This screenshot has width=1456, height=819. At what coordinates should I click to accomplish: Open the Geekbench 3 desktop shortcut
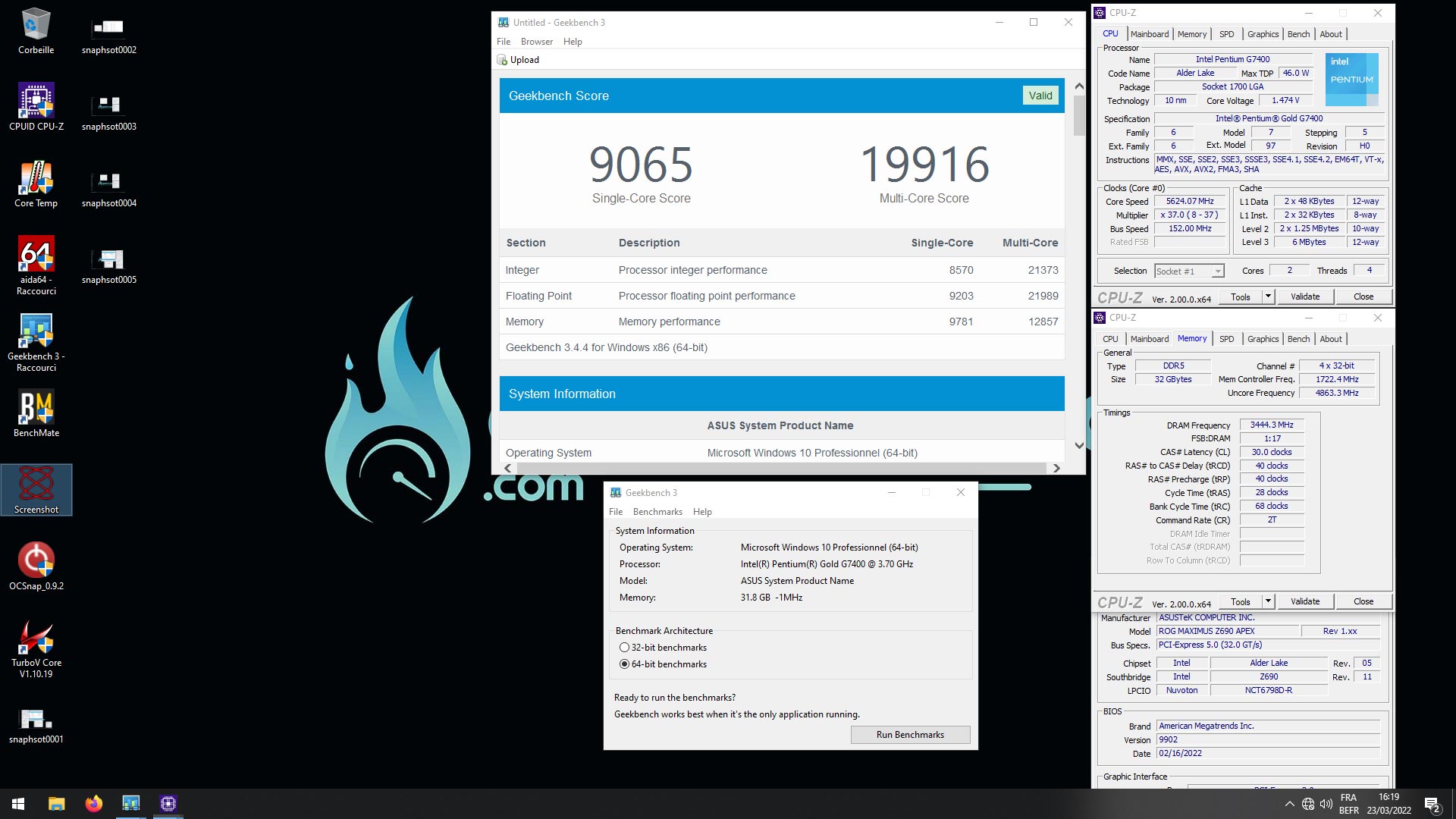36,342
